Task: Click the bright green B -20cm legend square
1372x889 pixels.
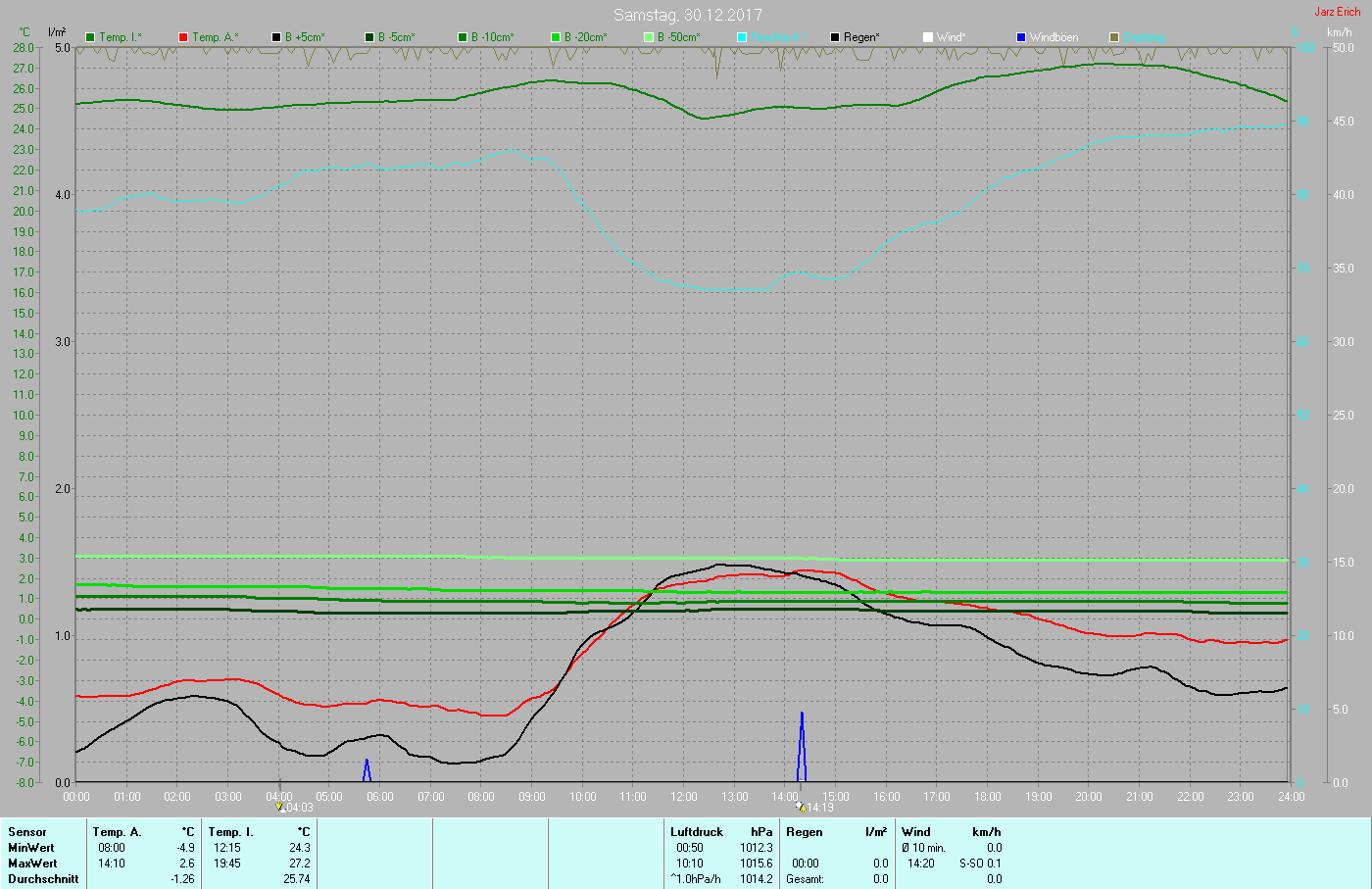Action: 556,37
